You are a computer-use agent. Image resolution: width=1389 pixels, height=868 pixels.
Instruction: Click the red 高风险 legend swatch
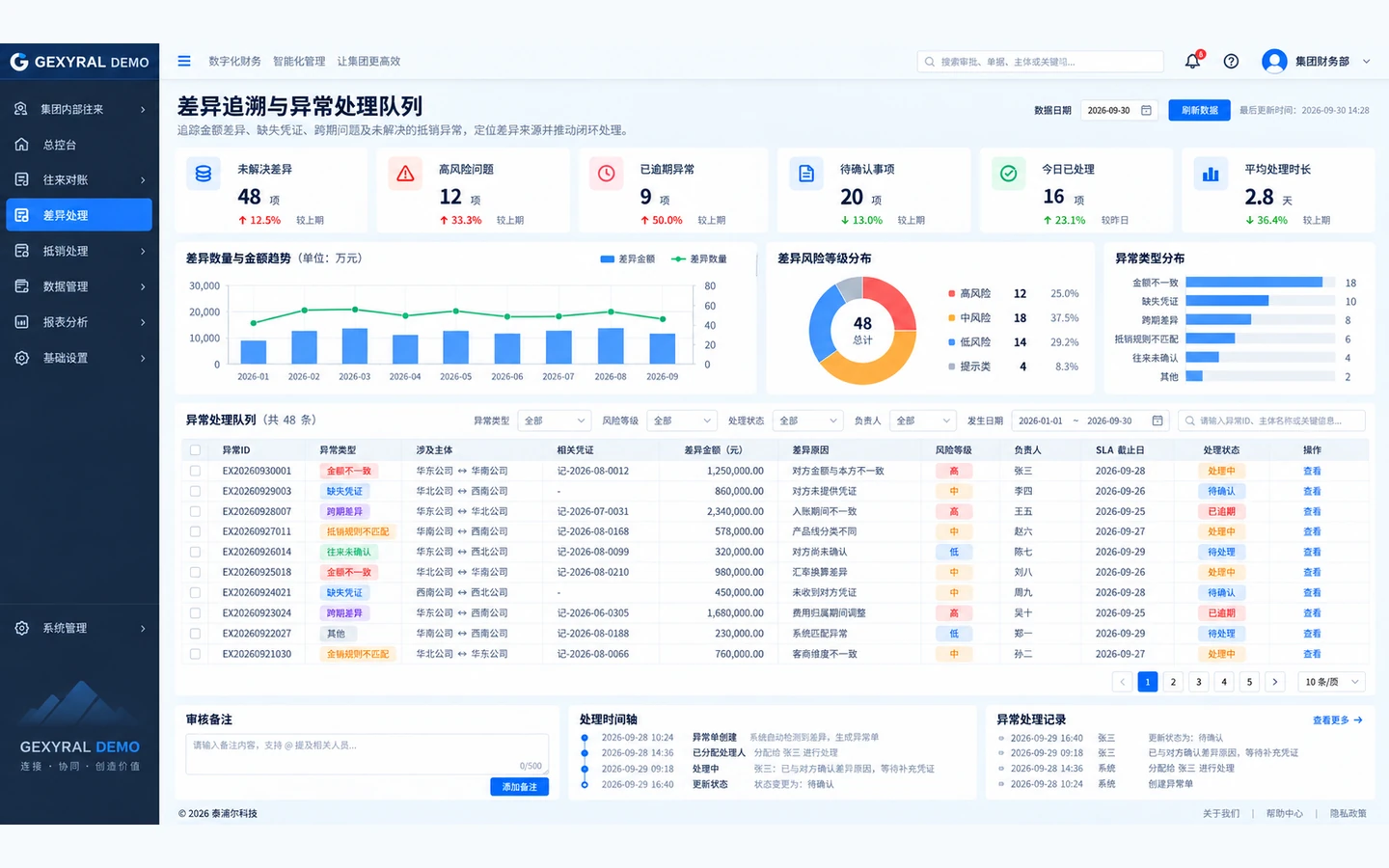(x=951, y=293)
